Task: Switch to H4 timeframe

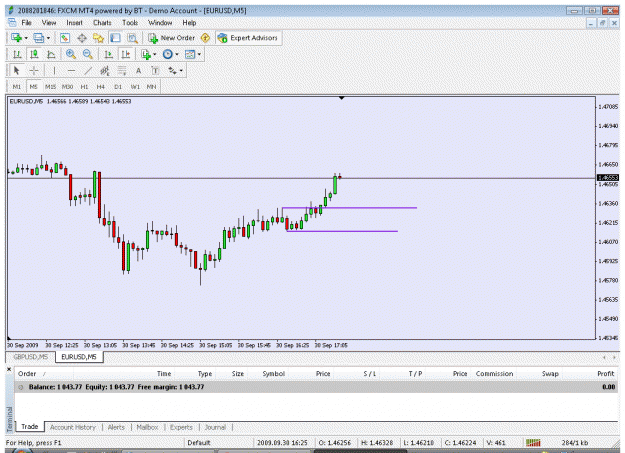Action: coord(101,87)
